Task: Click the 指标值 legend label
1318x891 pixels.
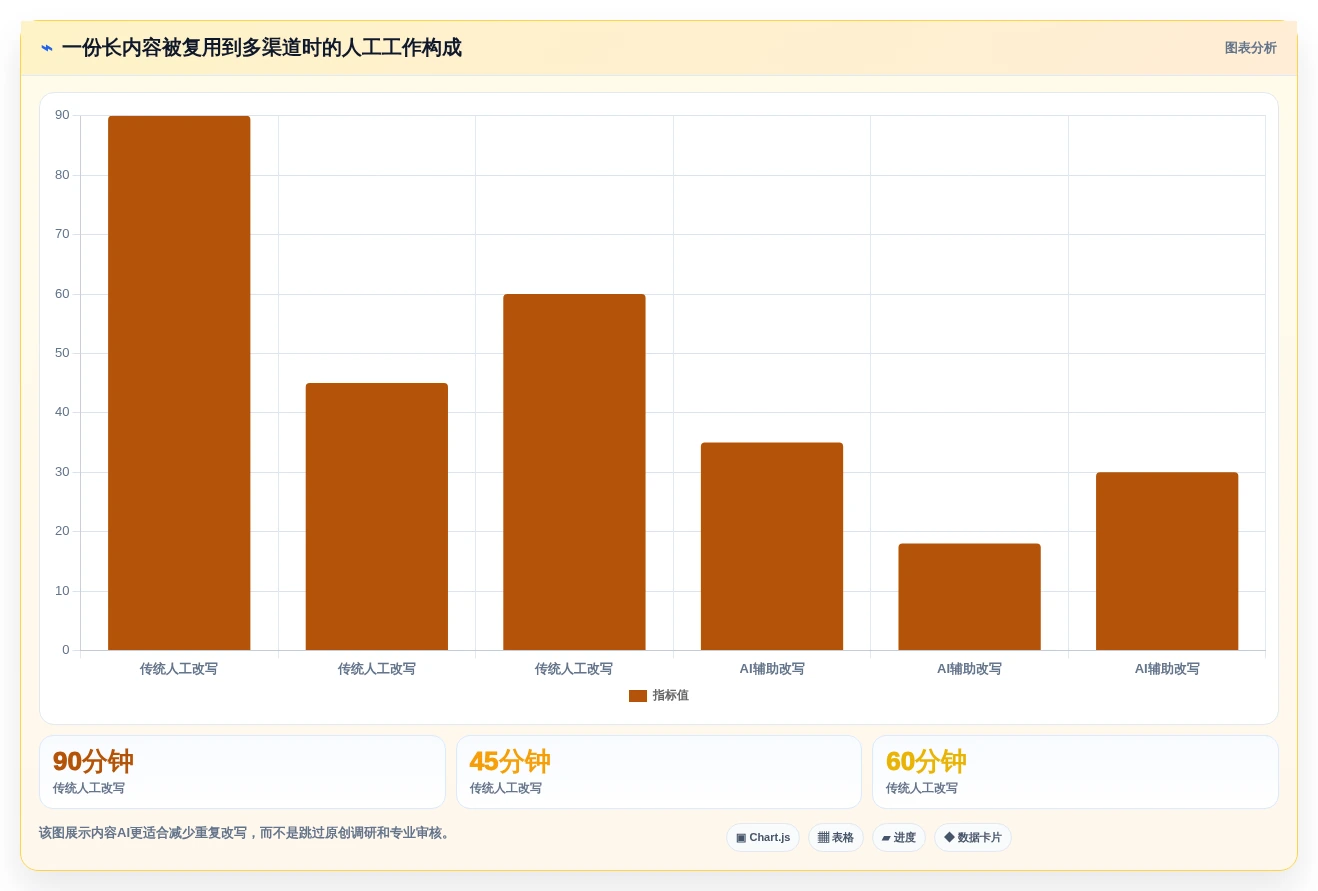Action: (x=670, y=696)
